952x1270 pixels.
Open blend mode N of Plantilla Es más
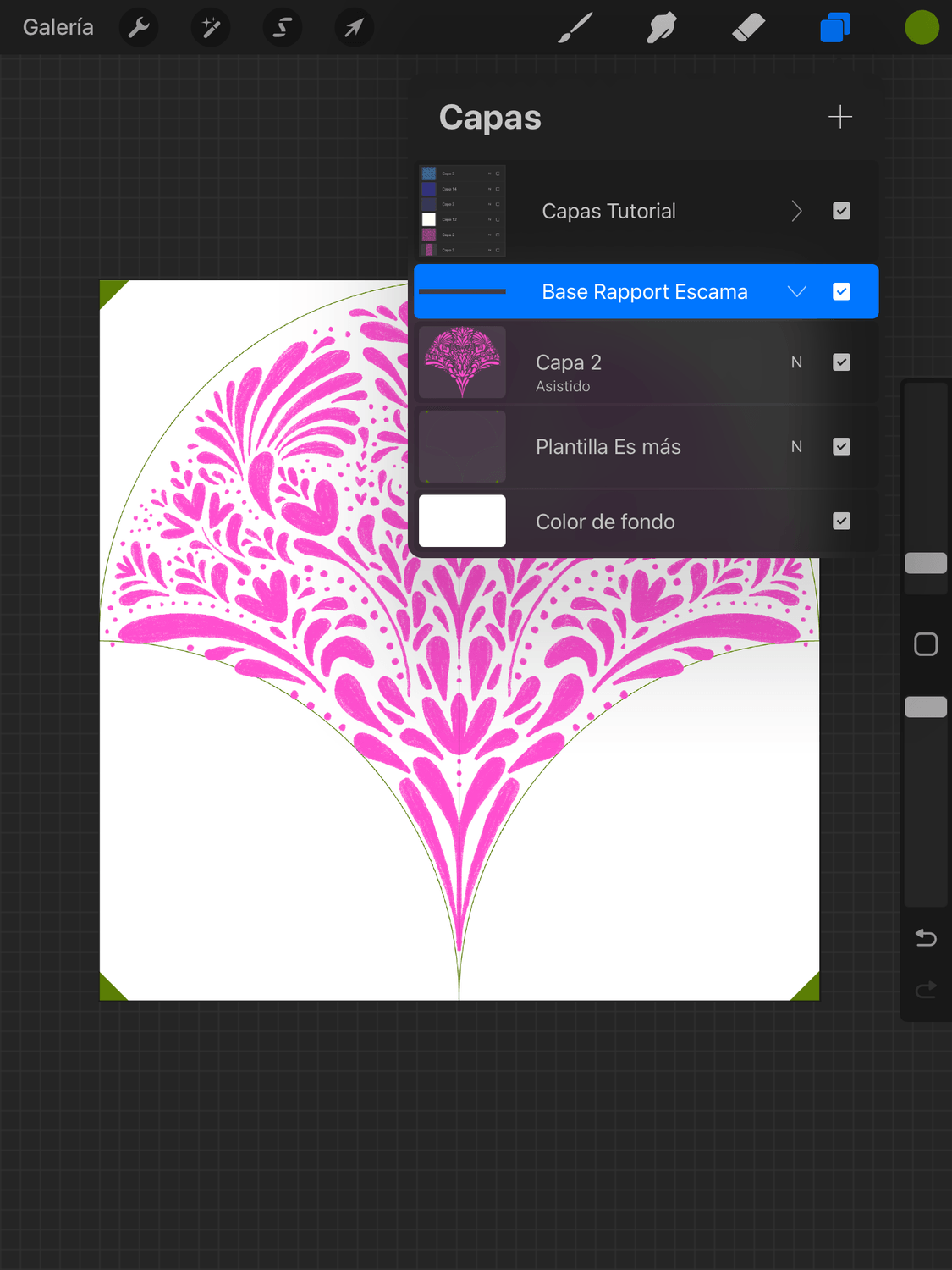click(x=796, y=446)
